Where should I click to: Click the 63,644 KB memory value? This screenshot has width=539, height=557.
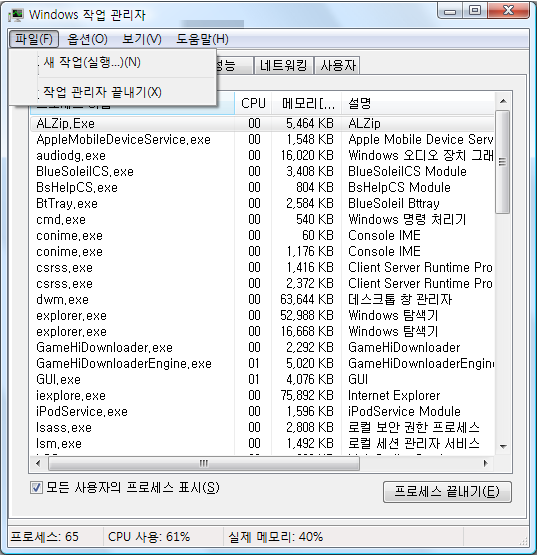pos(307,299)
